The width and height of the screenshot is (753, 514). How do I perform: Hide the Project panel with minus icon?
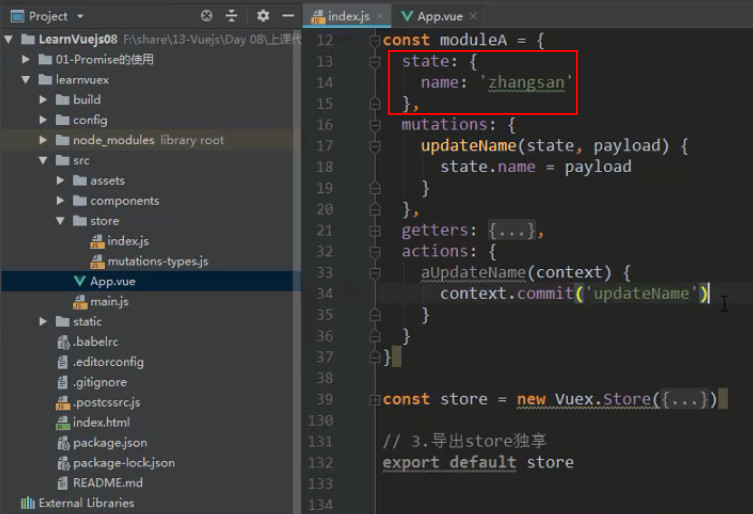point(288,16)
